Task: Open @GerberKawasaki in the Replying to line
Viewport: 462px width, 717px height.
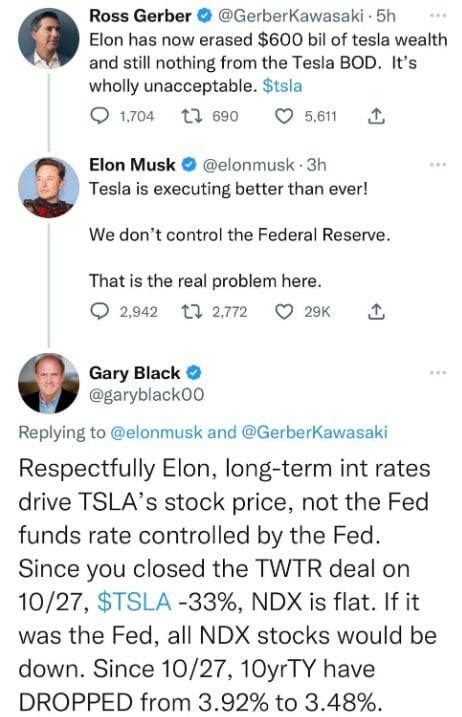Action: coord(314,432)
